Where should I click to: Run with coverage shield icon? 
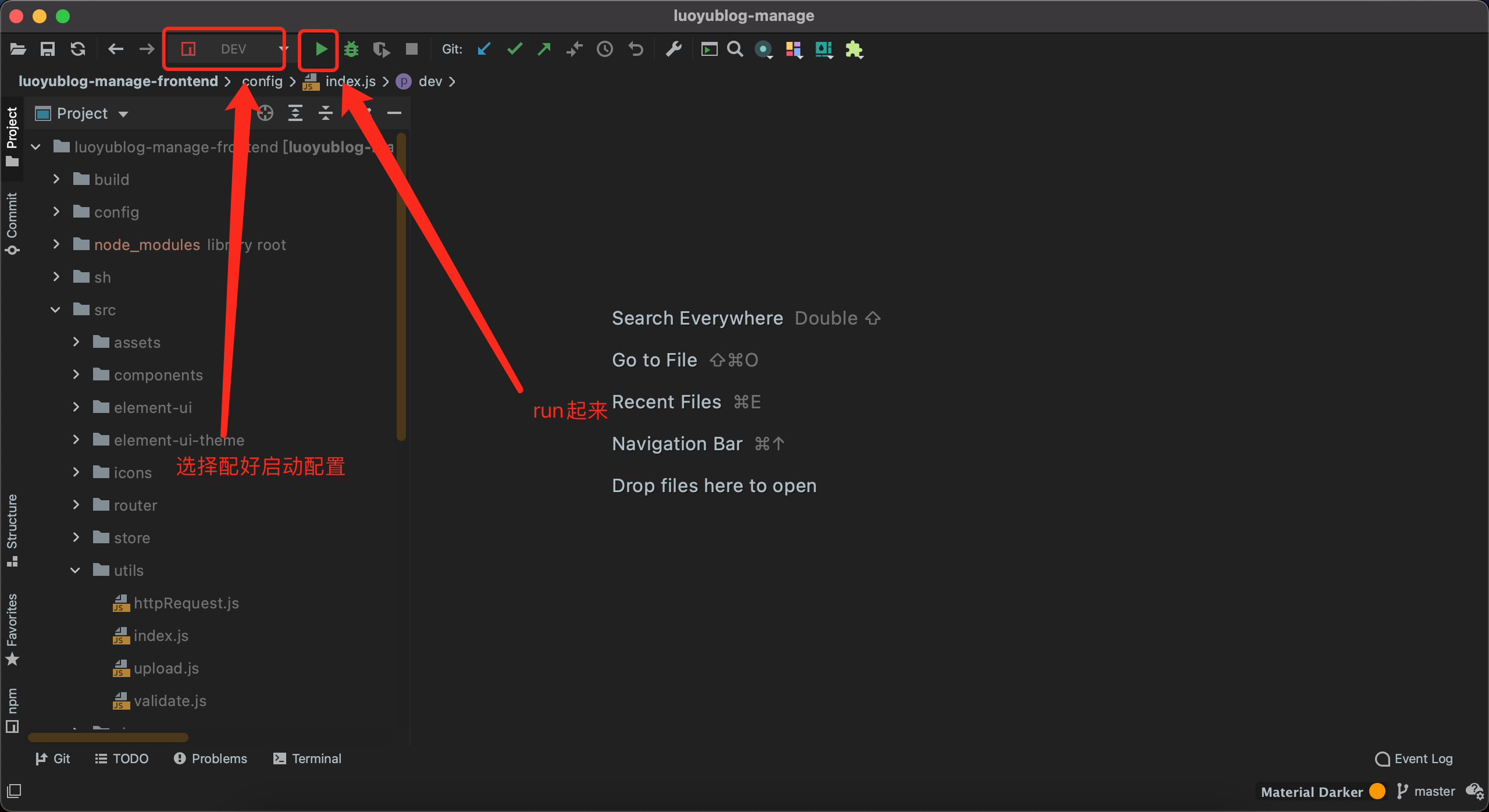(381, 49)
